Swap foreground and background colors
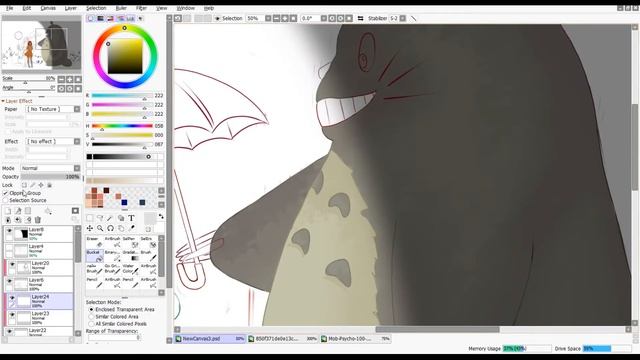This screenshot has height=360, width=640. click(161, 216)
